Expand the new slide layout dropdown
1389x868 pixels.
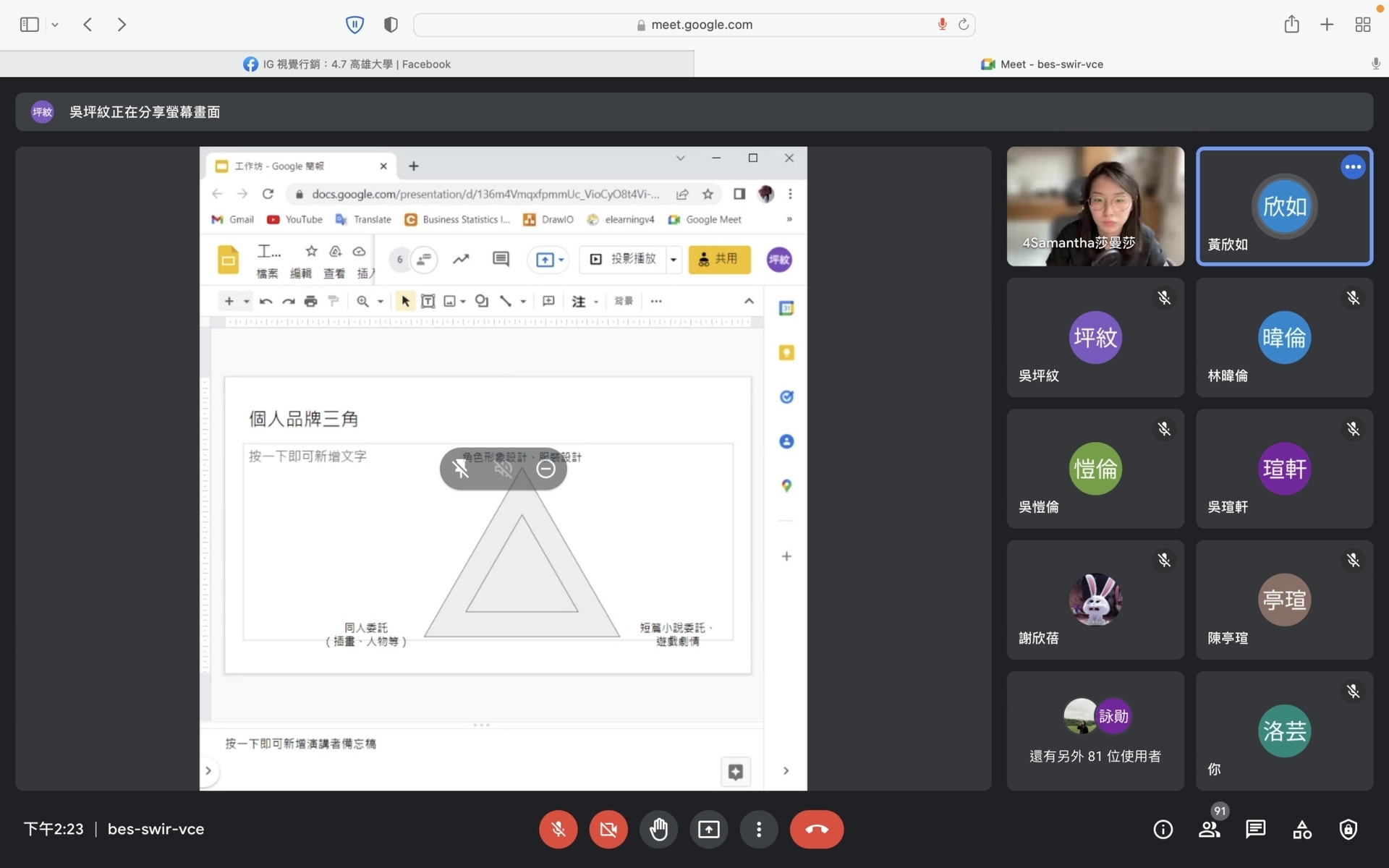tap(246, 301)
